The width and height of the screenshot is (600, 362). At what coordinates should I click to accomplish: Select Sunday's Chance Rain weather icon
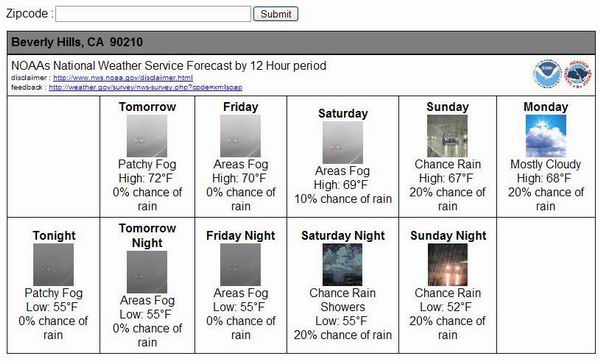447,136
